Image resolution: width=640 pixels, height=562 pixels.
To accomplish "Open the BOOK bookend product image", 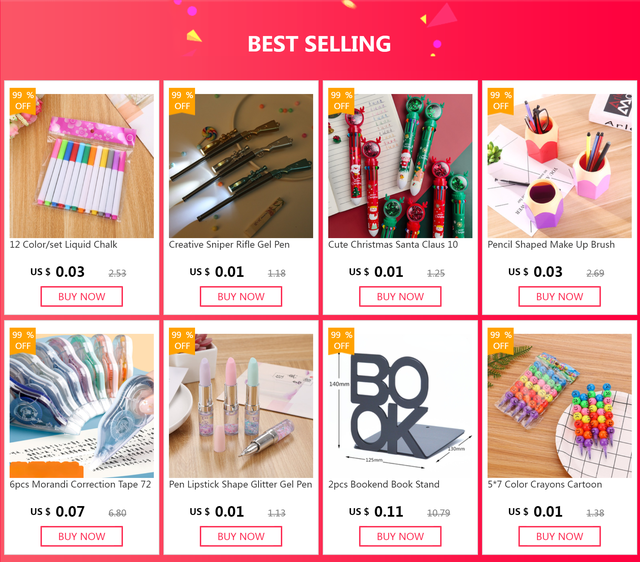I will click(400, 406).
